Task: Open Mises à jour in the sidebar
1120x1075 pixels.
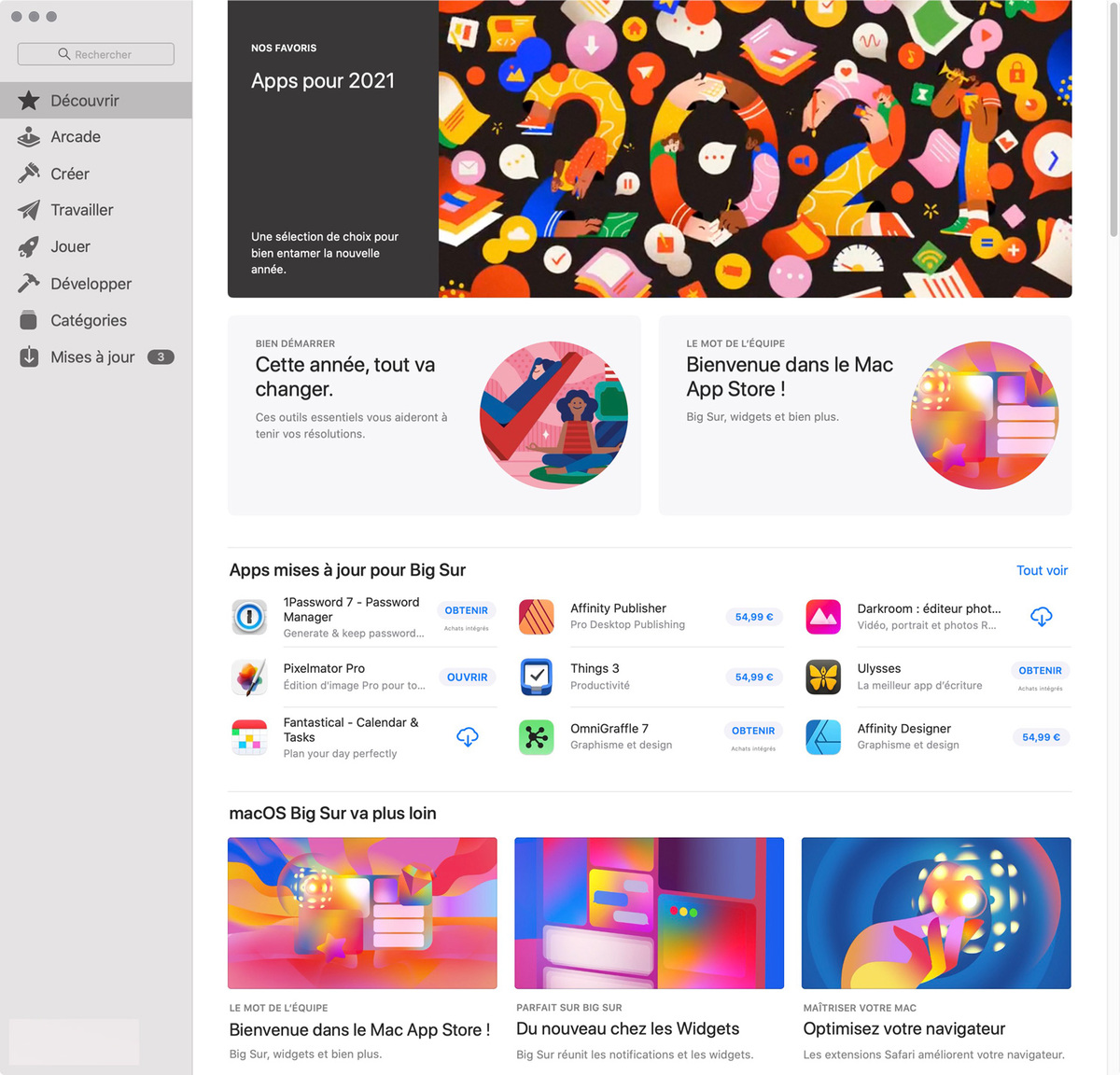Action: pyautogui.click(x=96, y=356)
